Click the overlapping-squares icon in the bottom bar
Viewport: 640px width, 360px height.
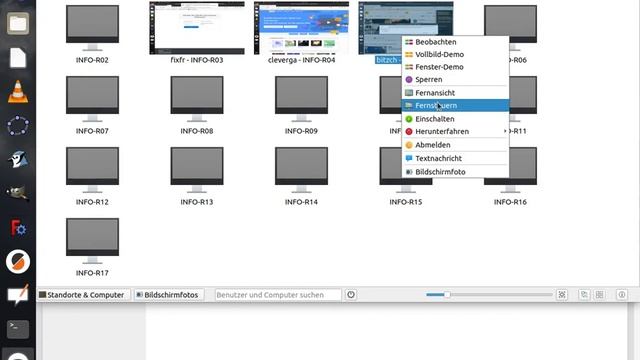(584, 295)
